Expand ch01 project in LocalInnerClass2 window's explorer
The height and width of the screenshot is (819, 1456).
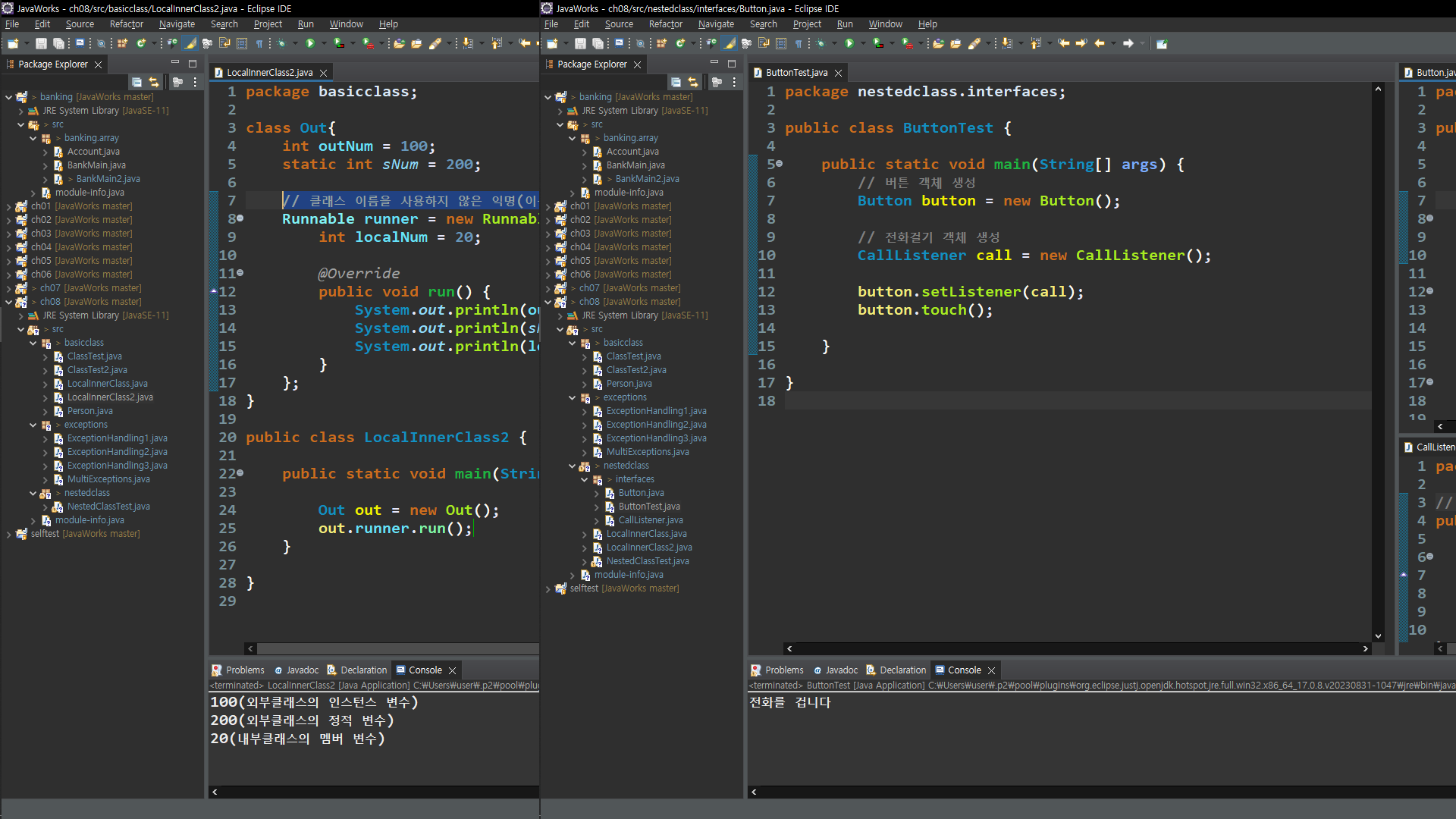(8, 206)
